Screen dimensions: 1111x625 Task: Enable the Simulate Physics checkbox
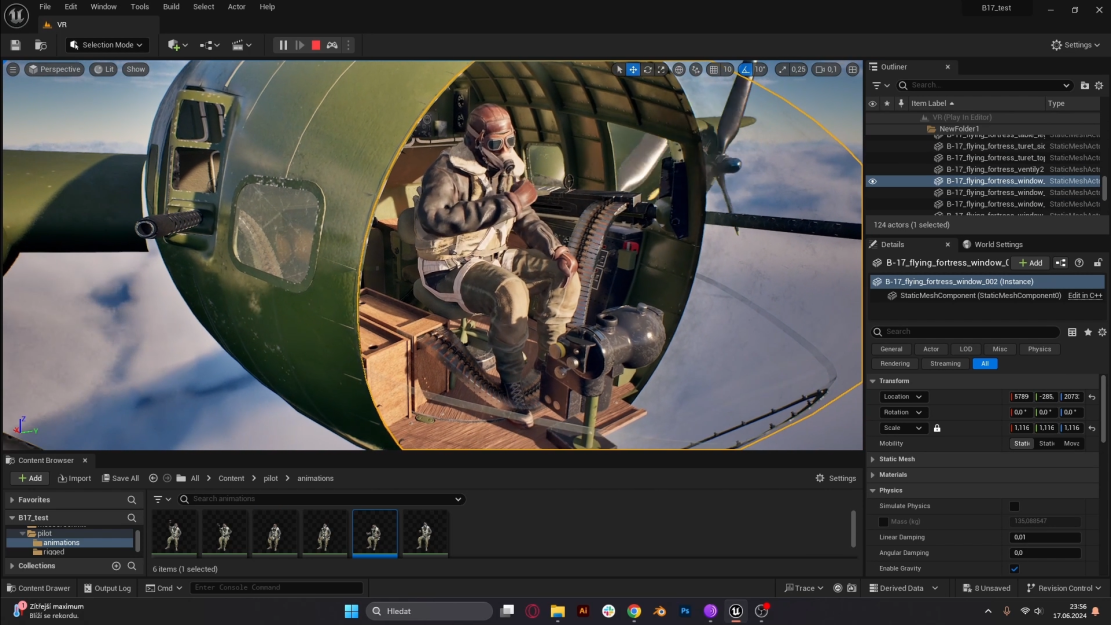(x=1015, y=506)
